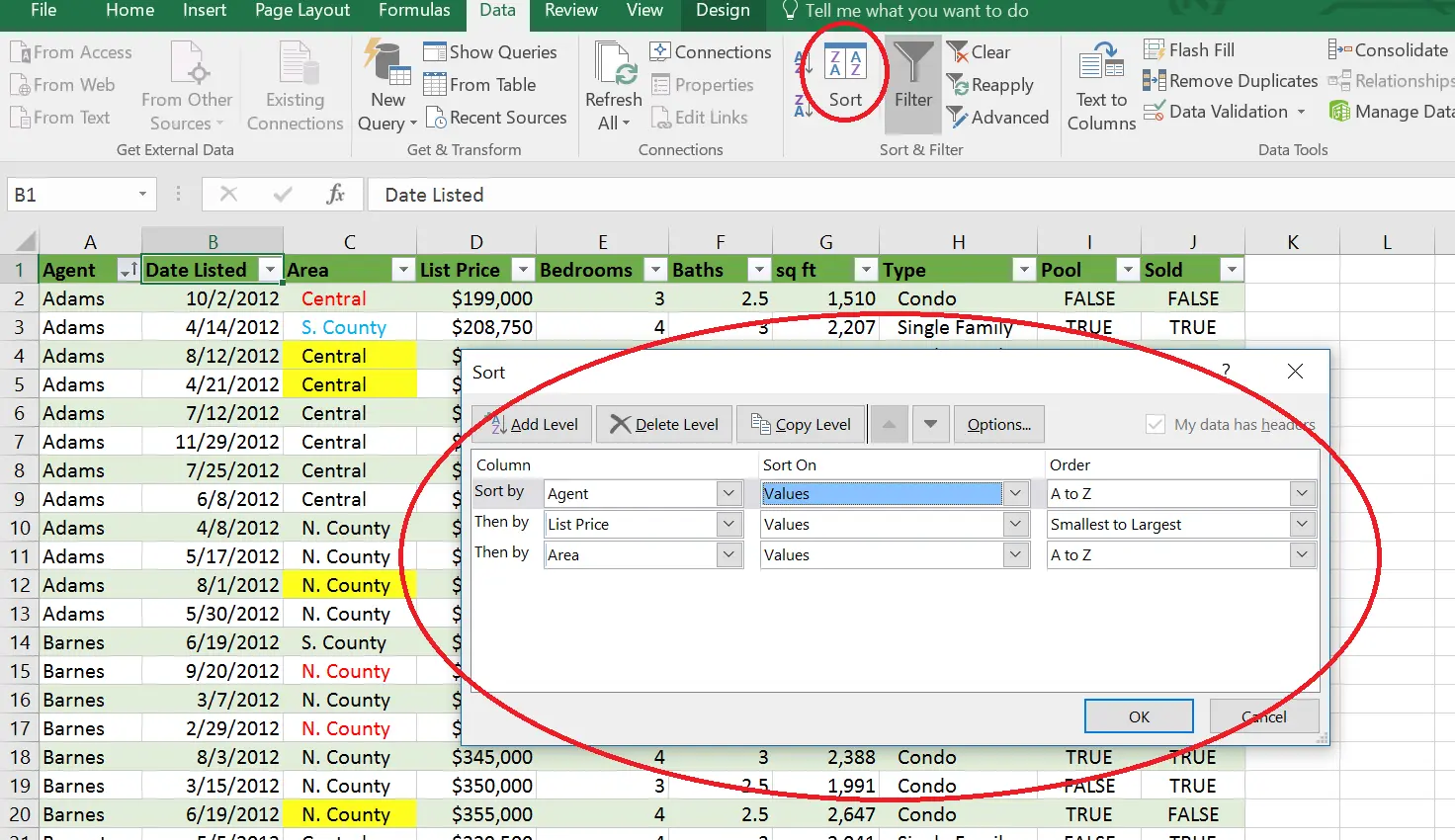Expand List Price Sort On combo
The width and height of the screenshot is (1455, 840).
[x=1016, y=524]
